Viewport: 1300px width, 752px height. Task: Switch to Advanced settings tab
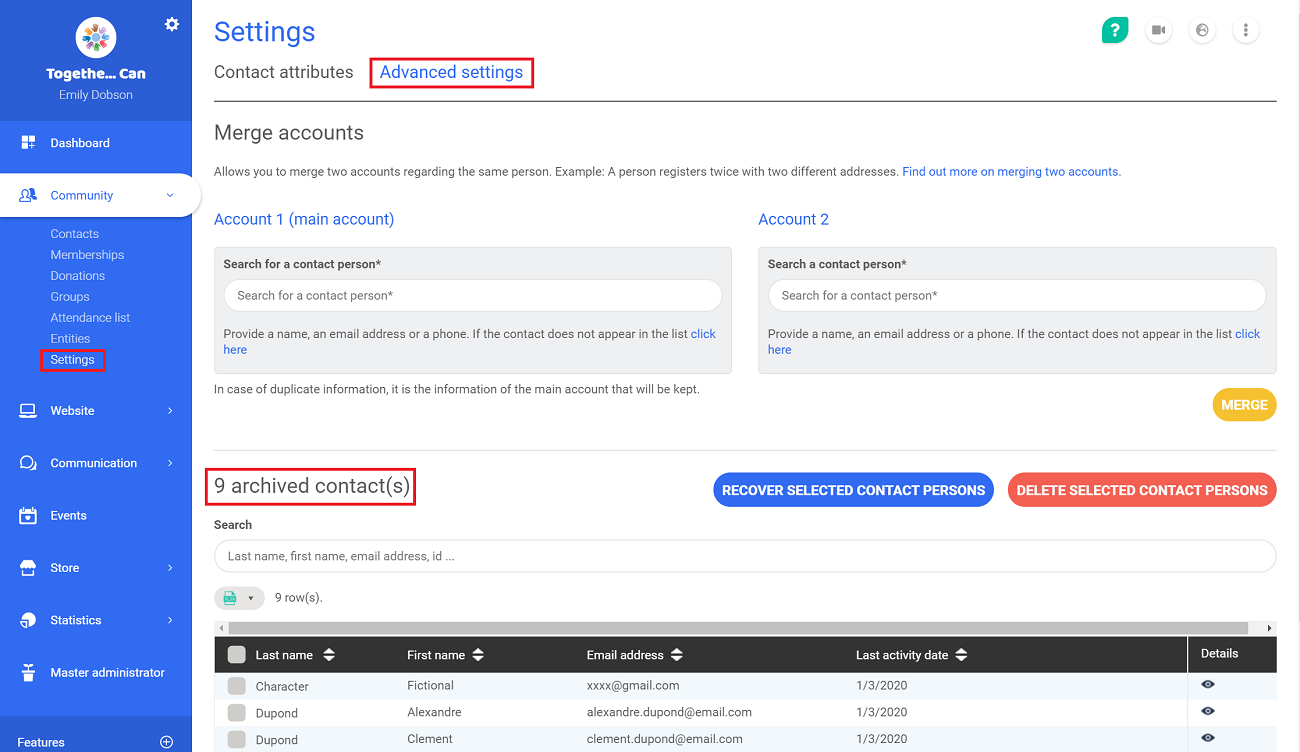pos(451,72)
